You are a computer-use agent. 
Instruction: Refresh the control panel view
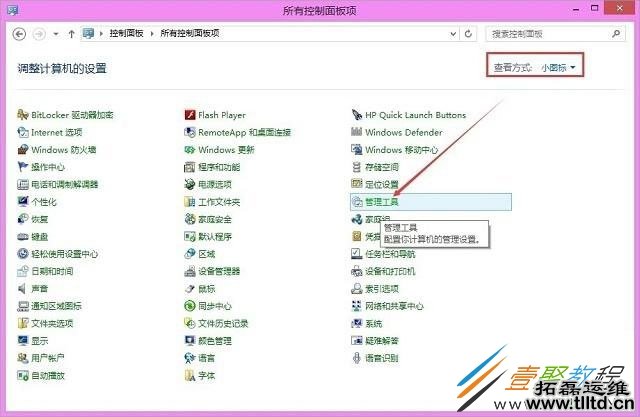point(469,33)
